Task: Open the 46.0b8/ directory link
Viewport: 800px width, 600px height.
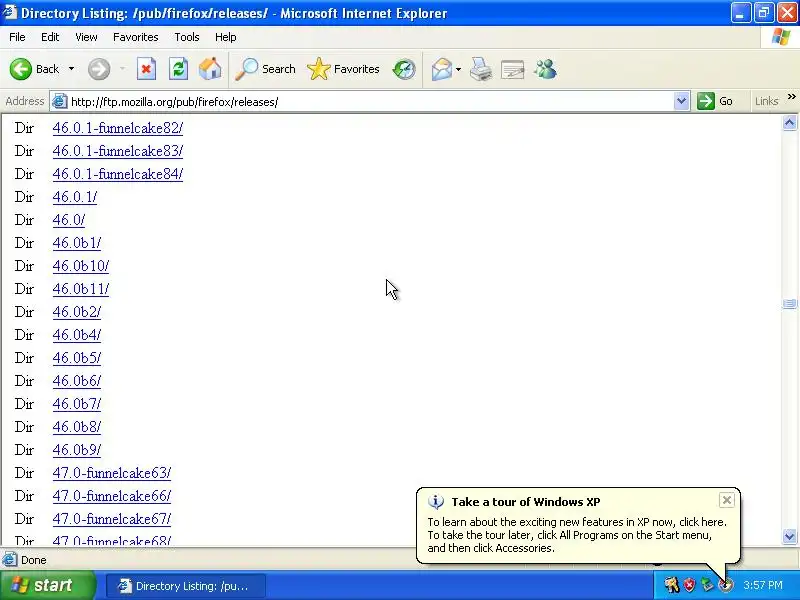Action: (x=77, y=427)
